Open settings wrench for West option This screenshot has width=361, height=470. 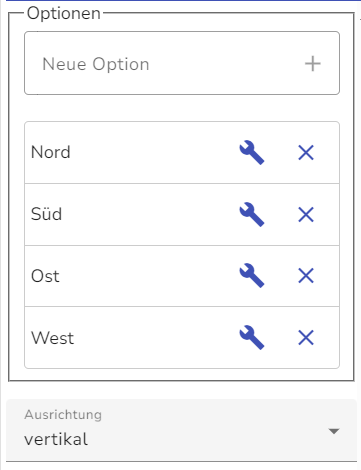(252, 337)
